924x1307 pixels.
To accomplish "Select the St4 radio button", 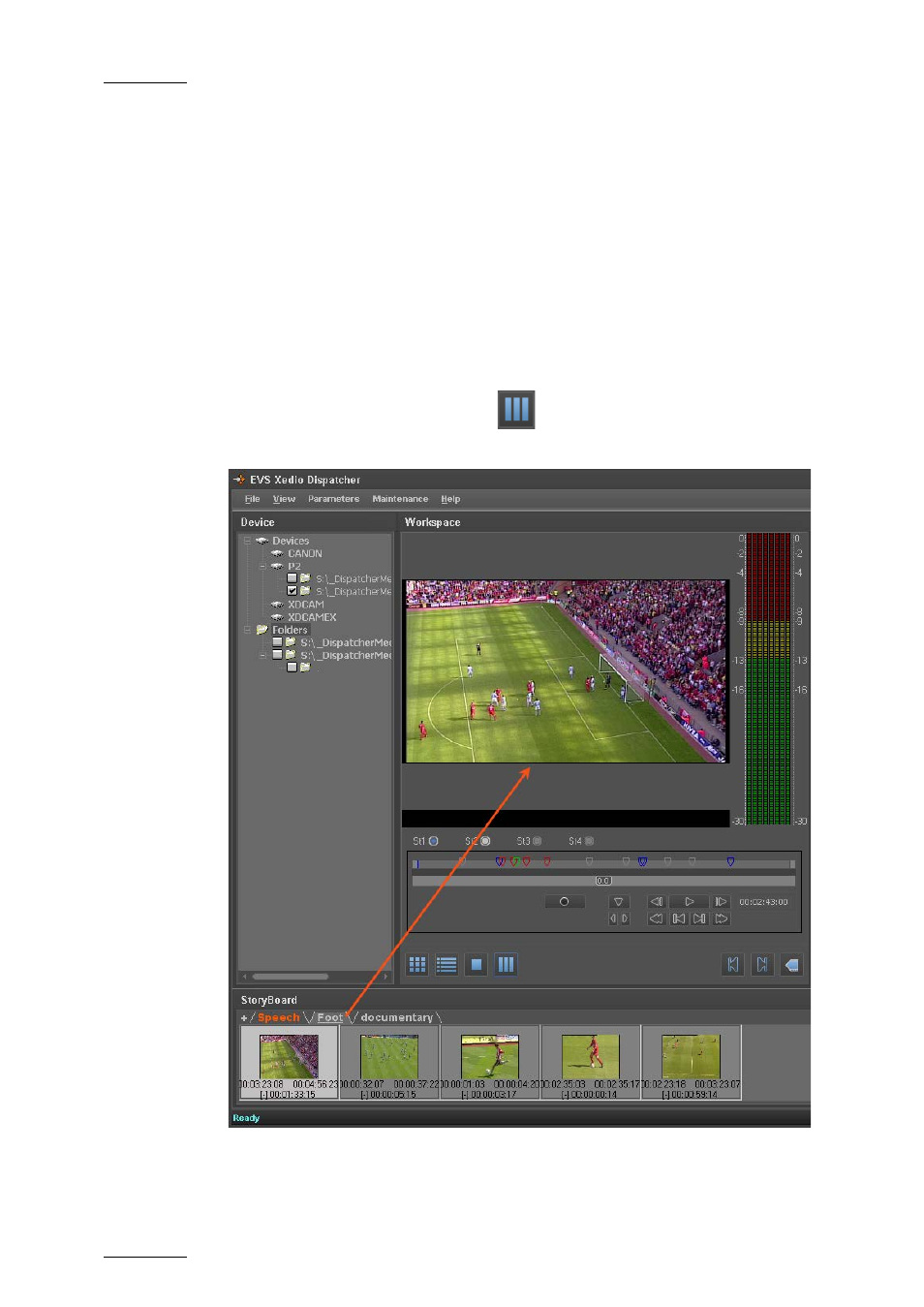I will click(x=589, y=841).
